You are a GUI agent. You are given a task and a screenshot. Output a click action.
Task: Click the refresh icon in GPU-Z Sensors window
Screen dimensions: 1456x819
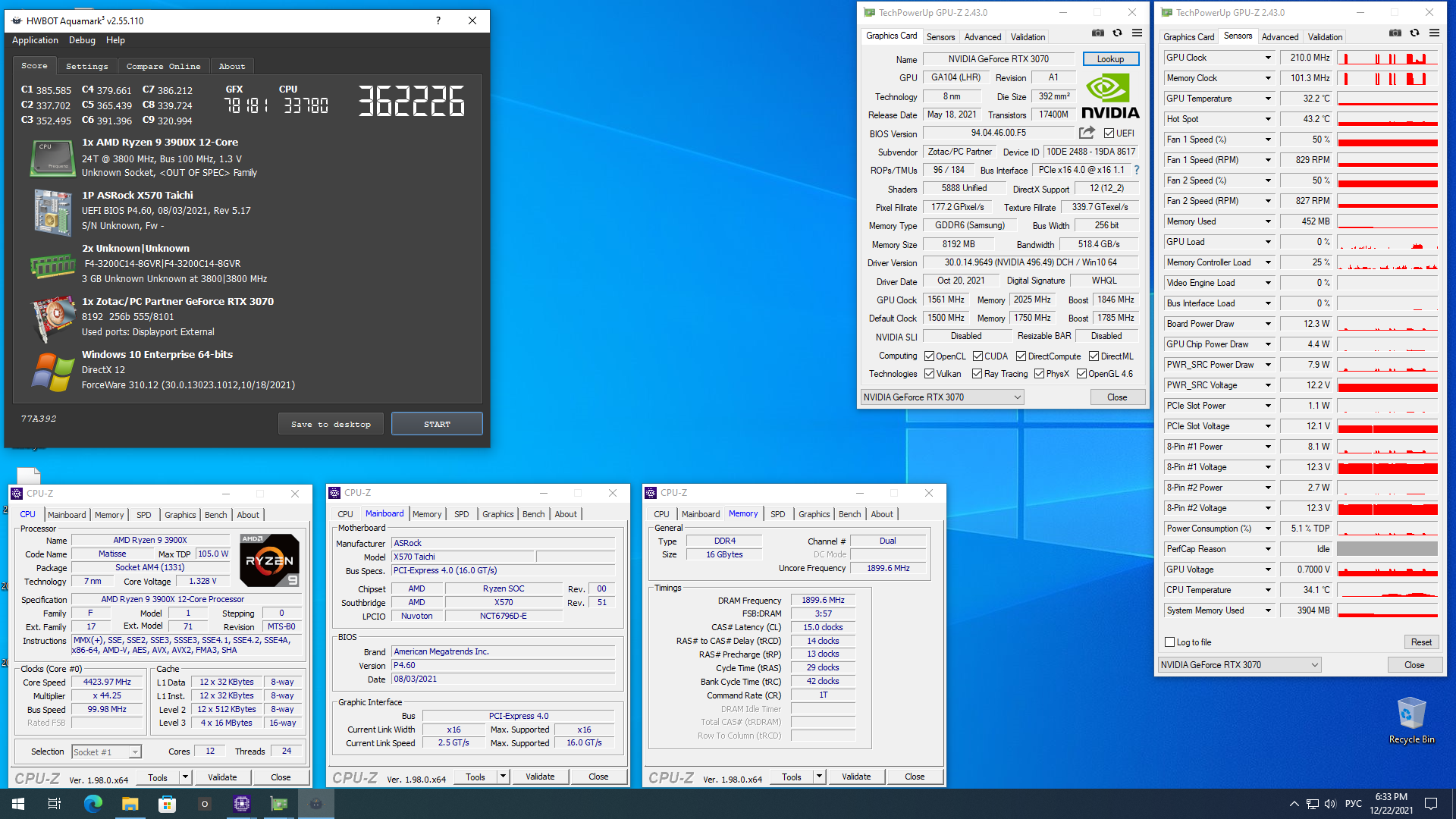coord(1414,33)
